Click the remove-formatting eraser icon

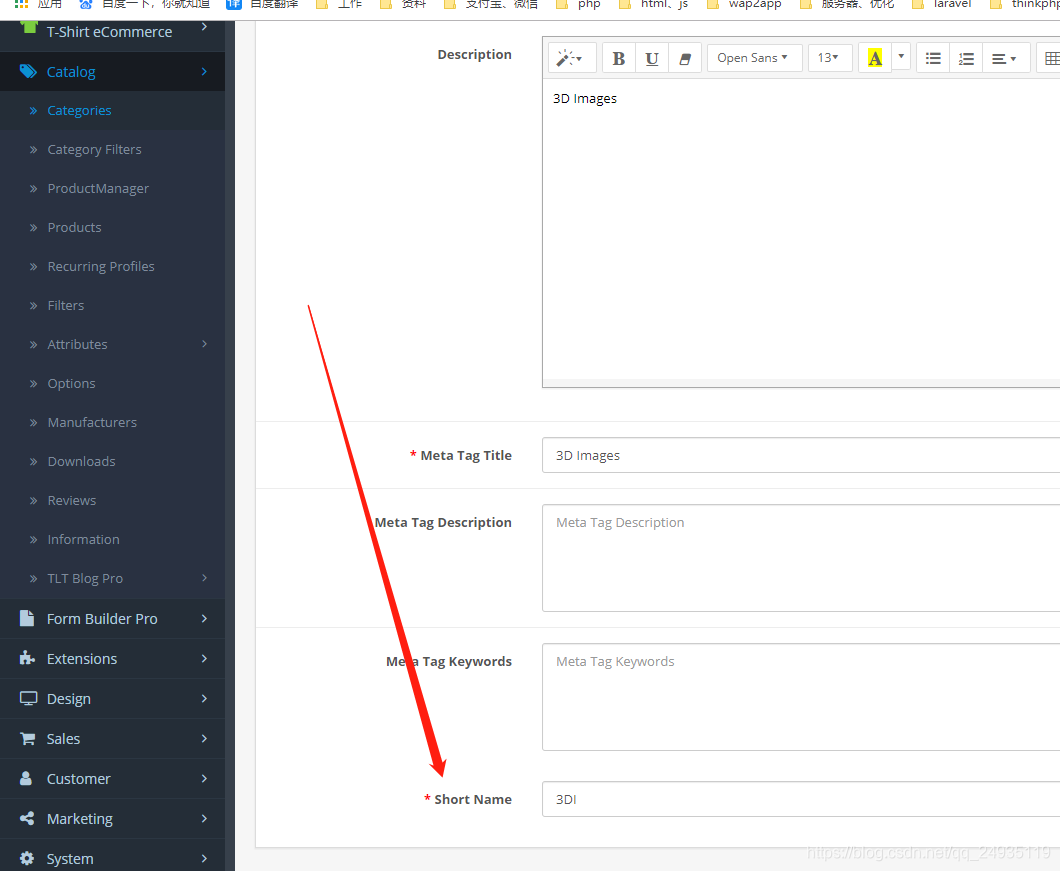pyautogui.click(x=685, y=57)
